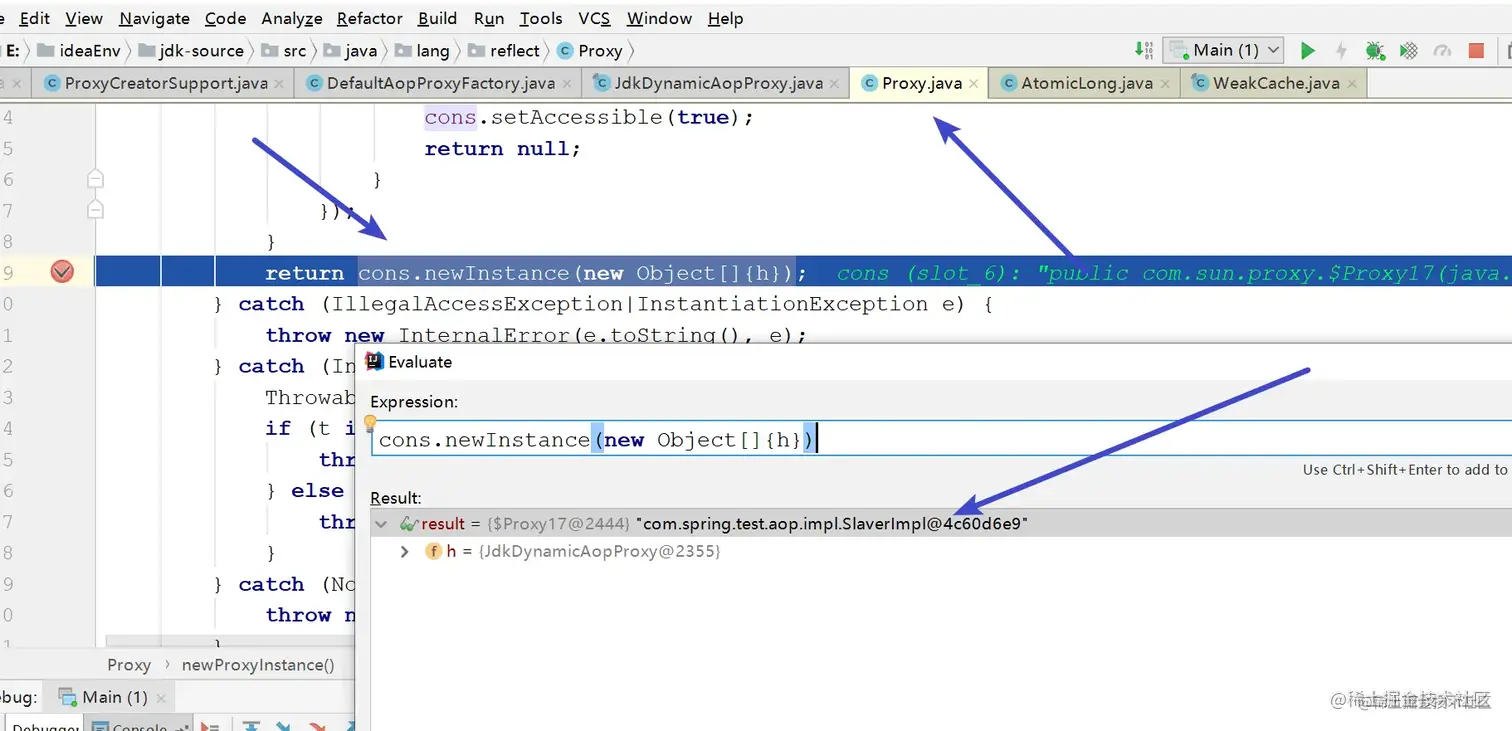Click the newProxyInstance() editor breadcrumb
Screen dimensions: 1512x731
258,665
